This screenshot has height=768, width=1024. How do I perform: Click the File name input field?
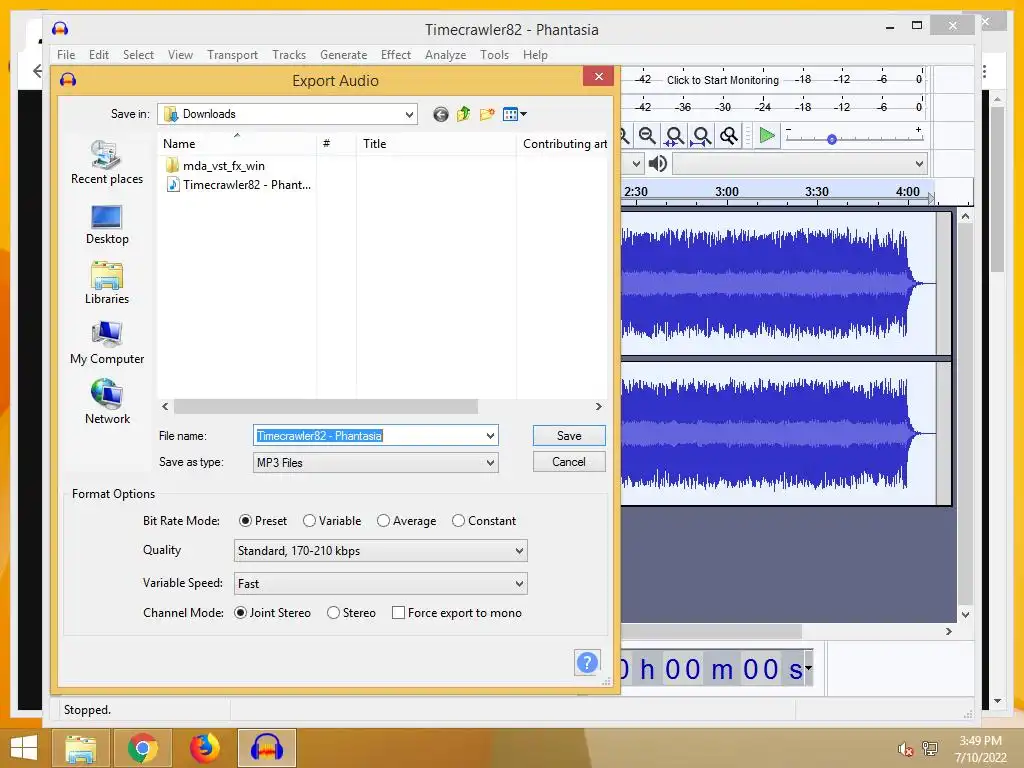click(x=369, y=436)
